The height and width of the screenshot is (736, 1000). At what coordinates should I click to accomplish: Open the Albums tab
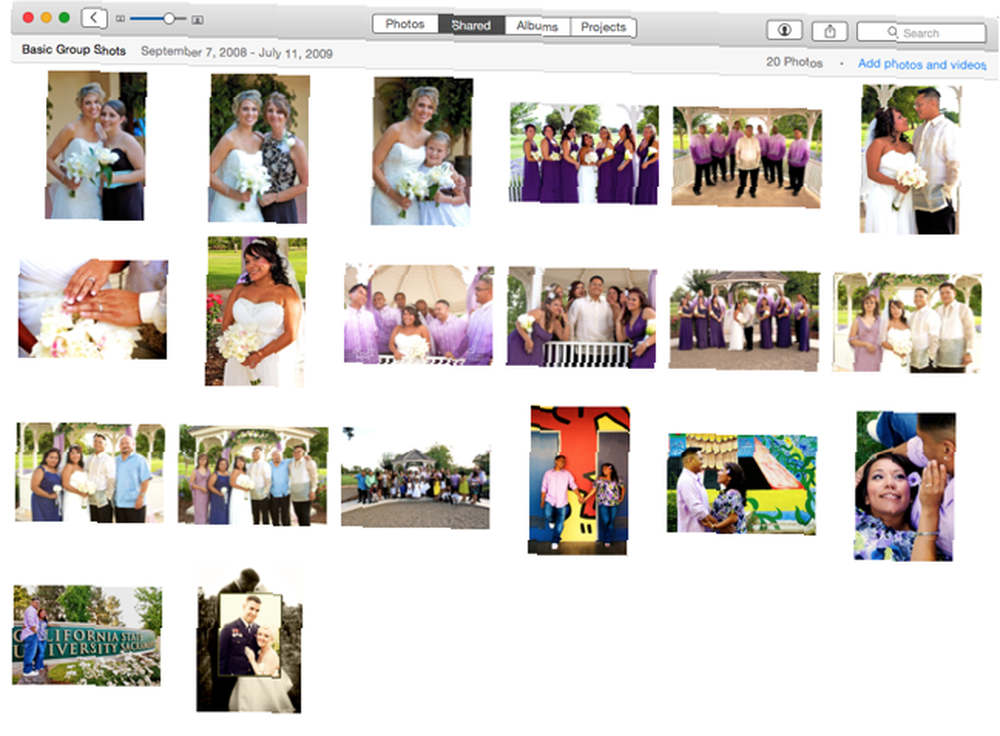[537, 26]
